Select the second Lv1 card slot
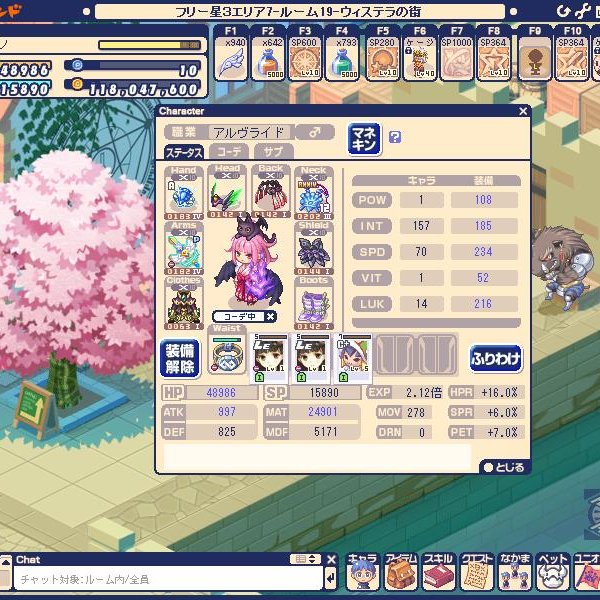This screenshot has height=600, width=600. (x=311, y=358)
